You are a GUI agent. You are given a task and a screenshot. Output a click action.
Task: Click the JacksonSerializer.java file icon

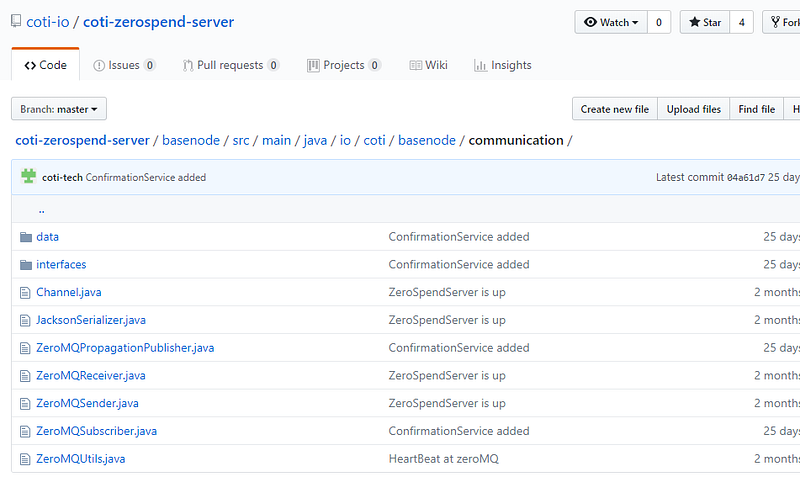pyautogui.click(x=26, y=321)
